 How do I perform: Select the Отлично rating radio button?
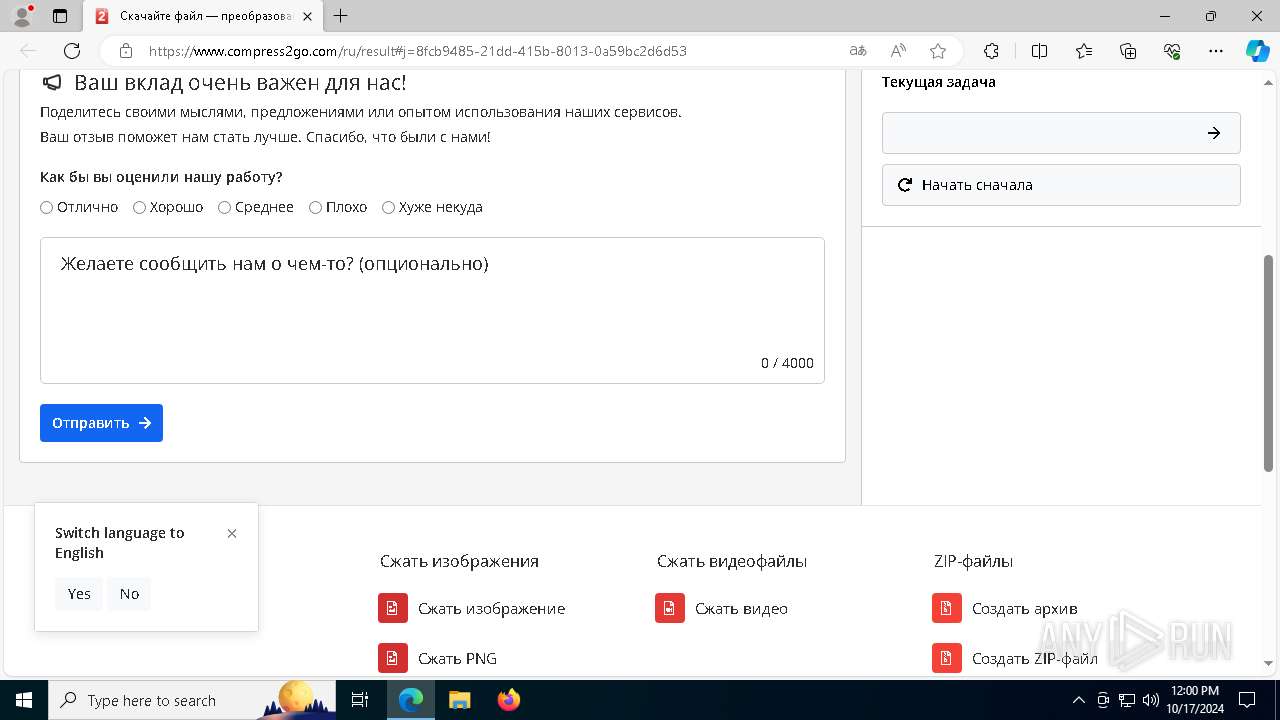47,207
